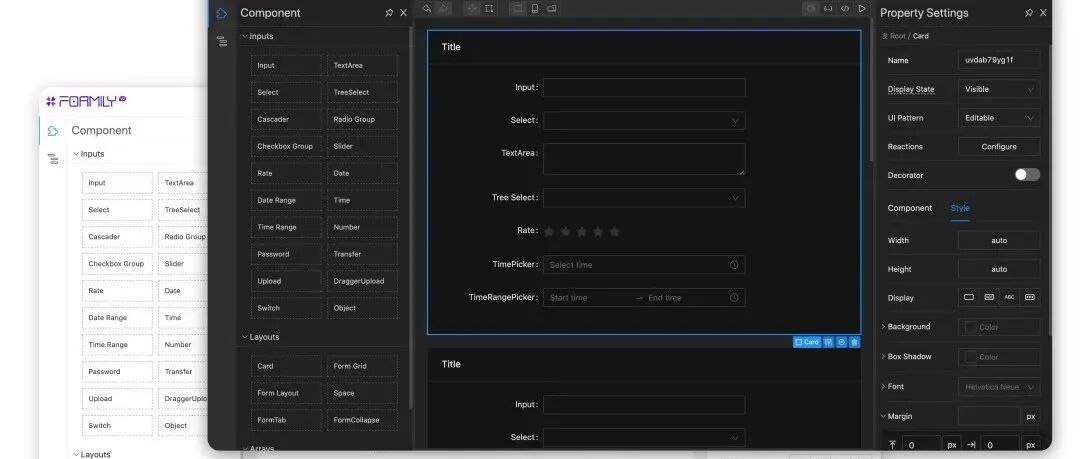This screenshot has width=1080, height=459.
Task: Select FormCollapse layout component
Action: point(362,420)
